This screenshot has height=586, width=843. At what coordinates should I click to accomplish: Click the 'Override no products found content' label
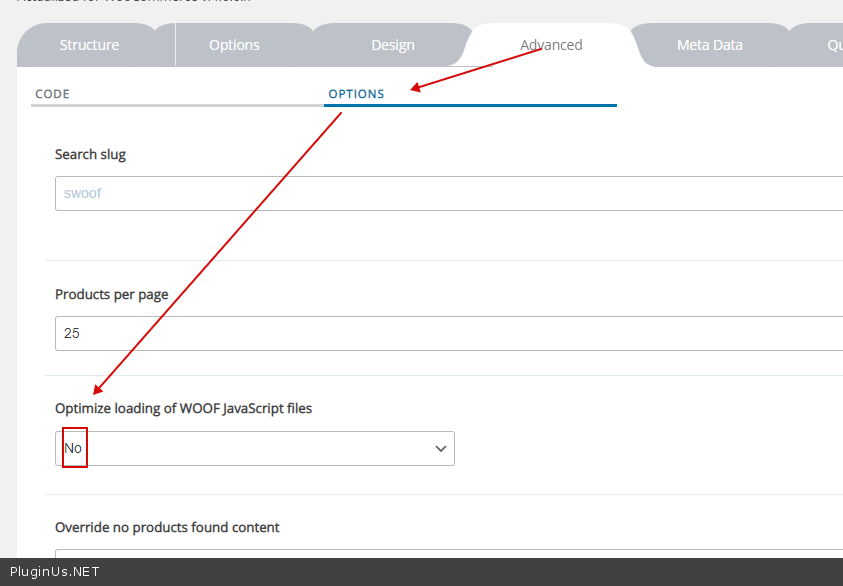click(x=167, y=527)
